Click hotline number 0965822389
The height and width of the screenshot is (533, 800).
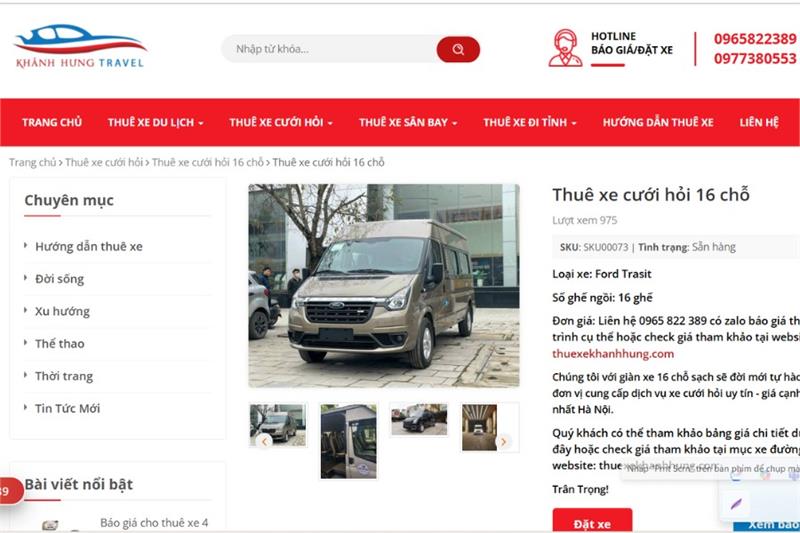(x=755, y=39)
